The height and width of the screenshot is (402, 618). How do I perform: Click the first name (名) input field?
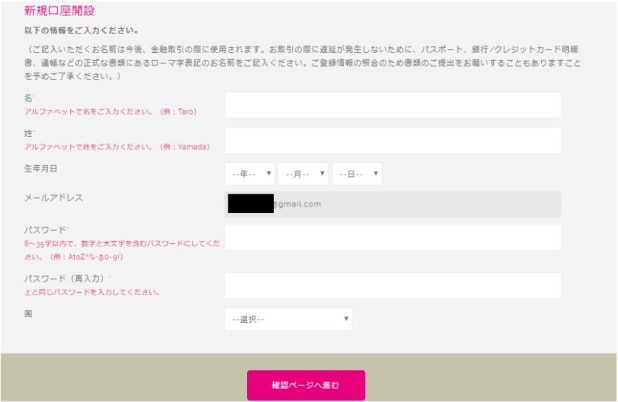[x=393, y=105]
